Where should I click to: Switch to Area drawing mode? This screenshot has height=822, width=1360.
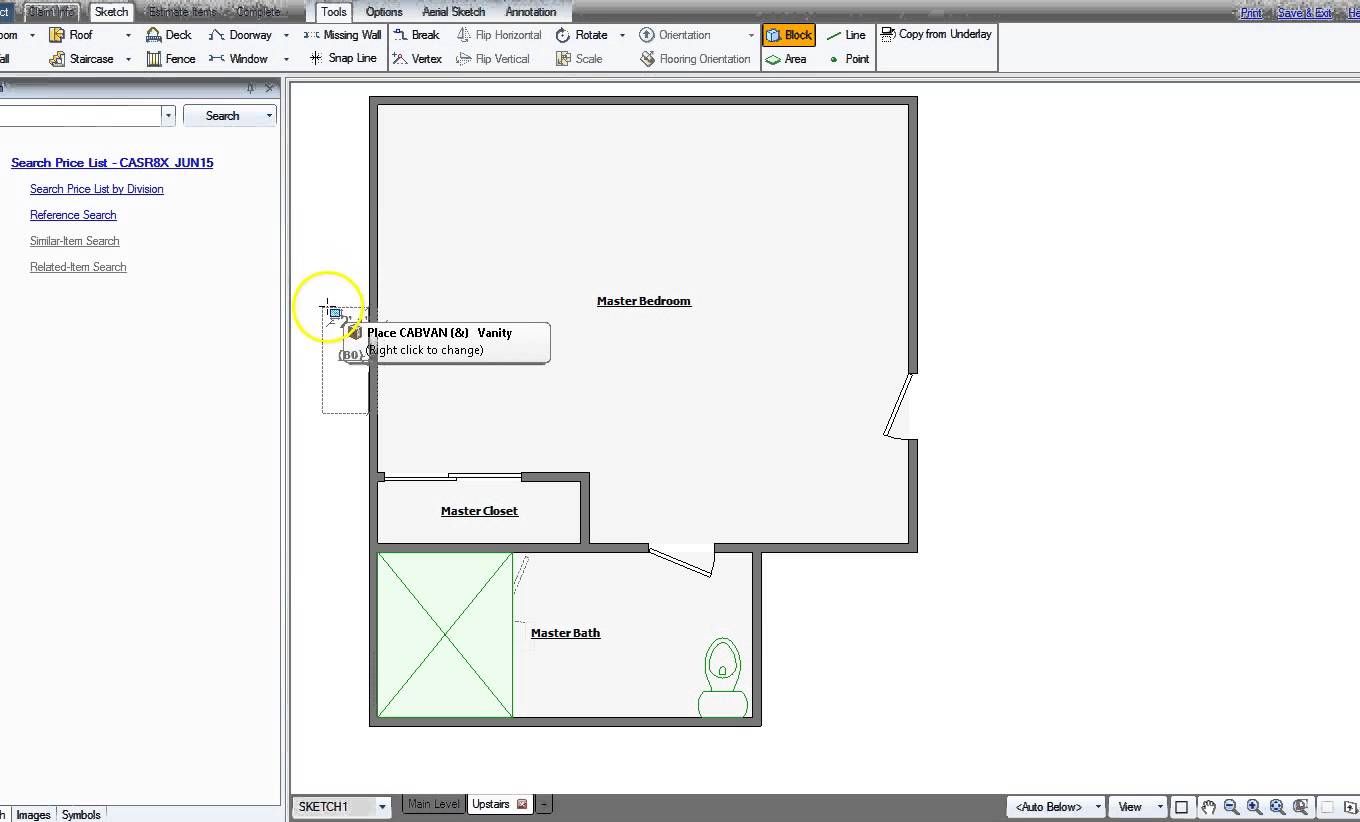[x=788, y=58]
